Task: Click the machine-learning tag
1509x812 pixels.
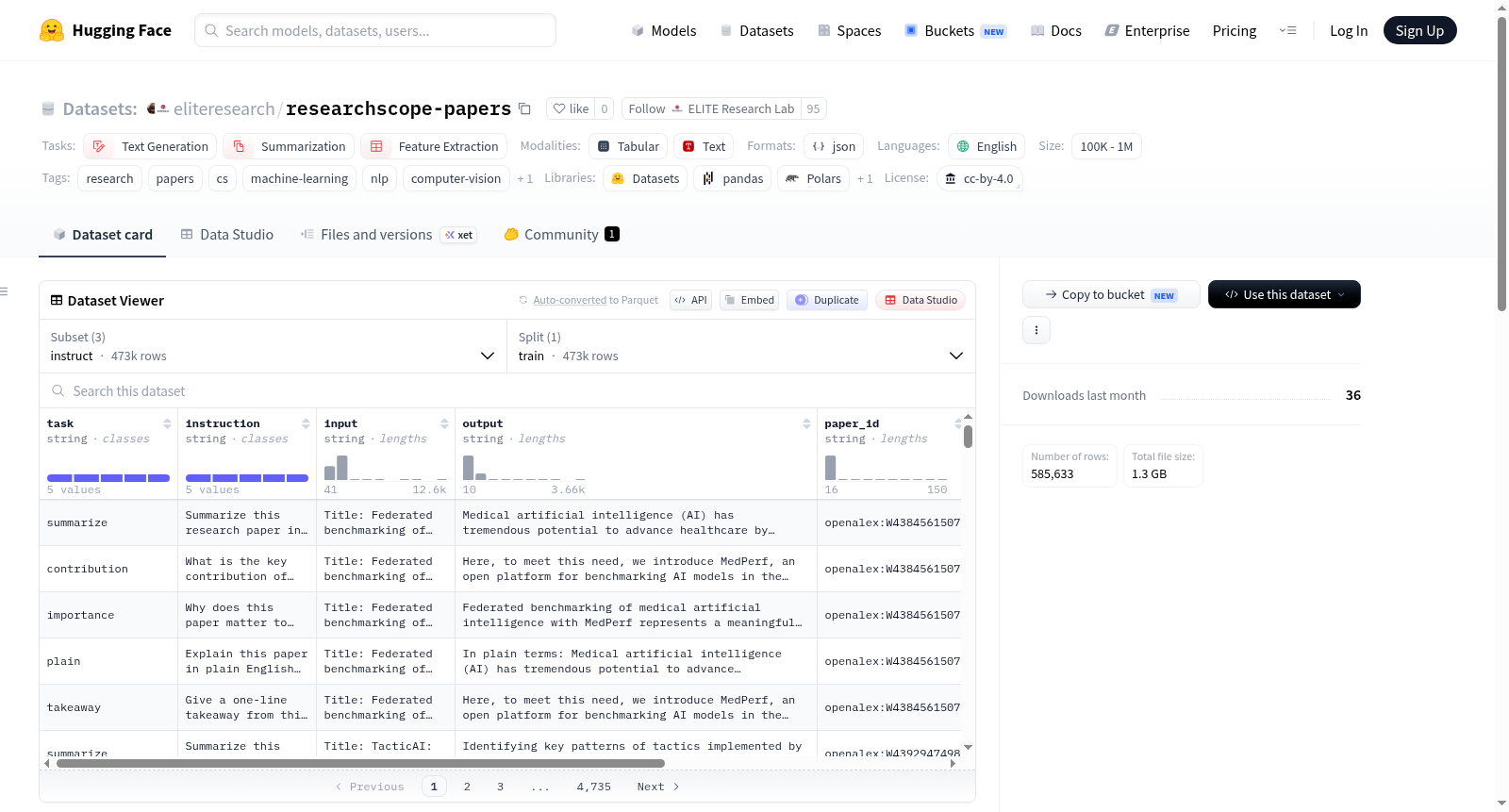Action: click(x=299, y=178)
